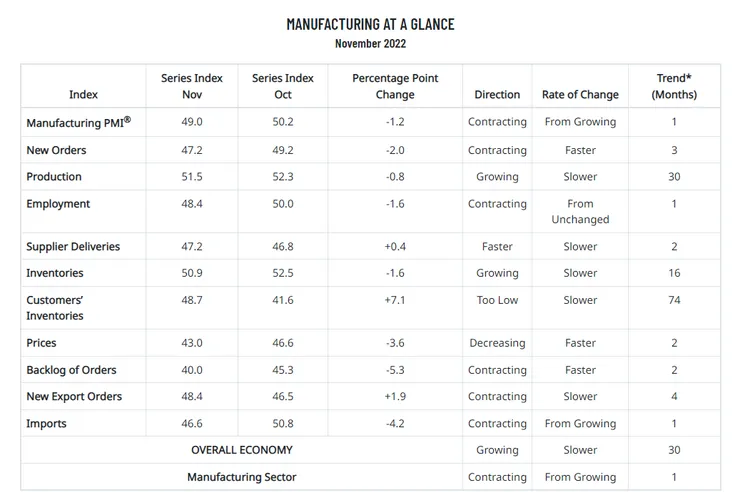Click the "Percentage Point Change" column header
740x492 pixels.
click(x=395, y=86)
